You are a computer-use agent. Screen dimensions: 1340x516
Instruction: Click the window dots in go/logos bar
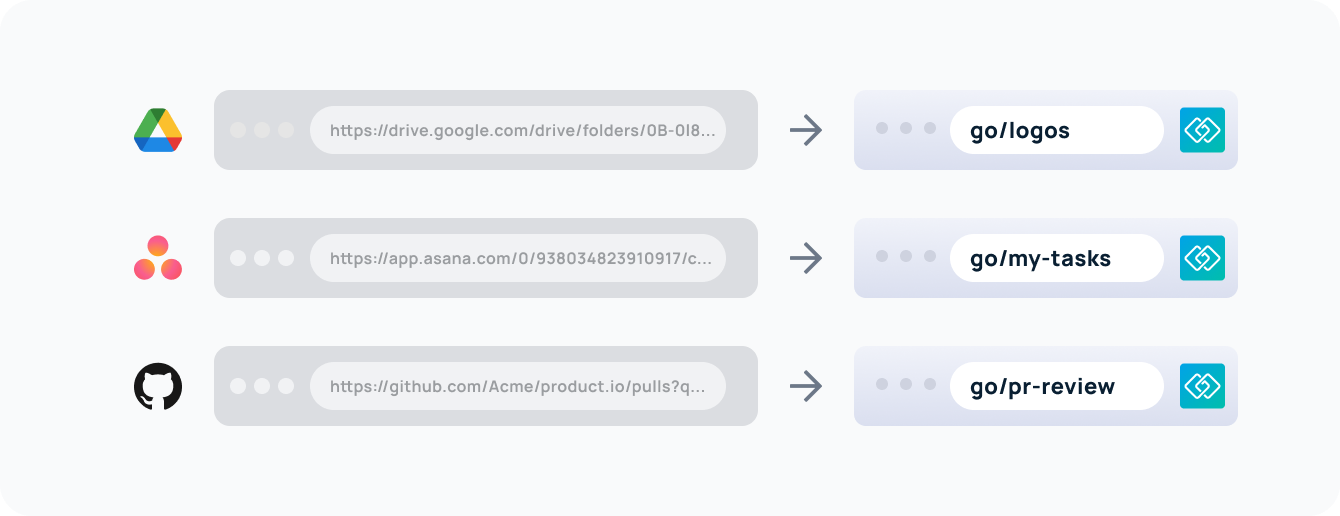[906, 129]
